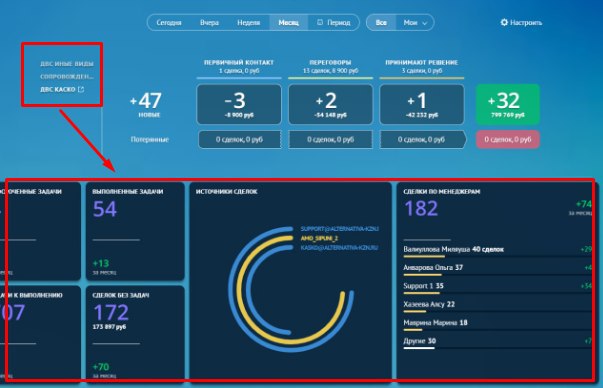
Task: Open the ПЕРВИЧНЫЙ КОНТАКТ stage header
Action: coord(239,66)
